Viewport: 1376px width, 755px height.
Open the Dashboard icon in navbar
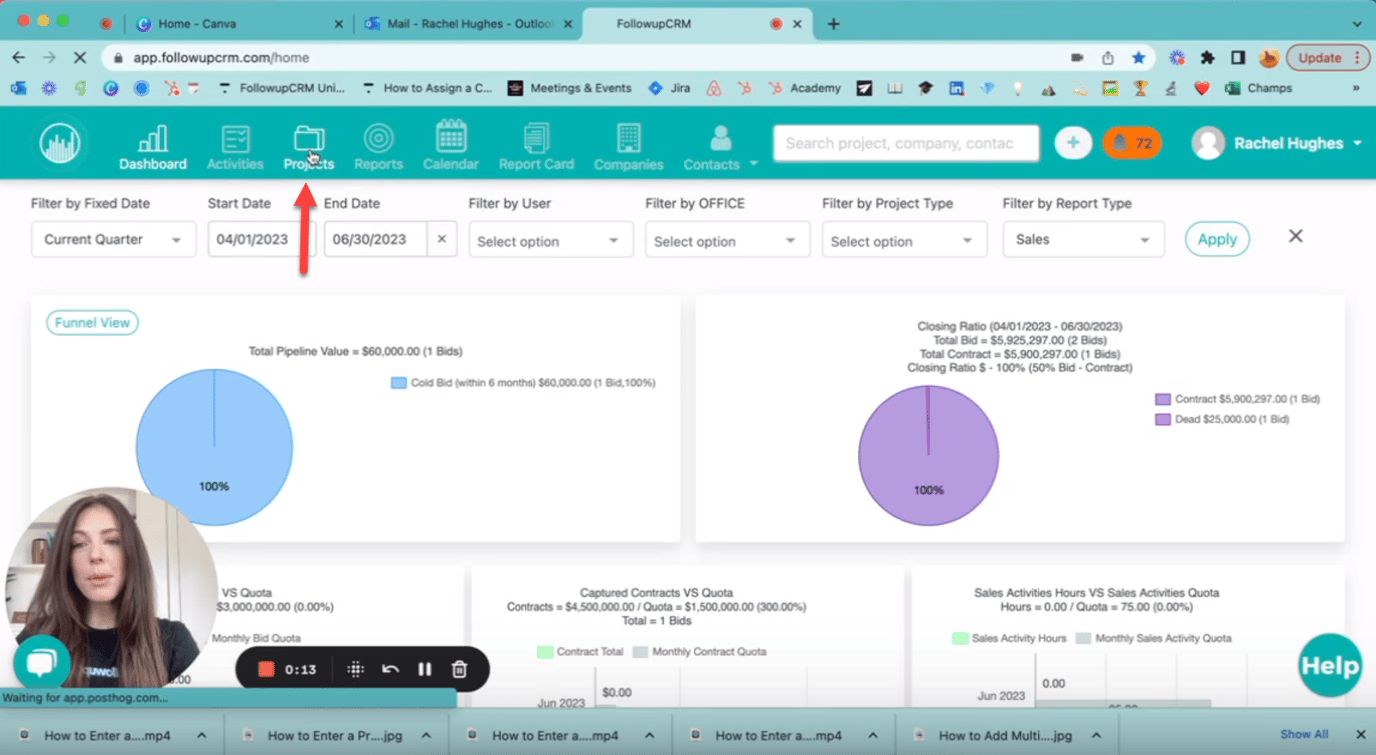point(152,139)
